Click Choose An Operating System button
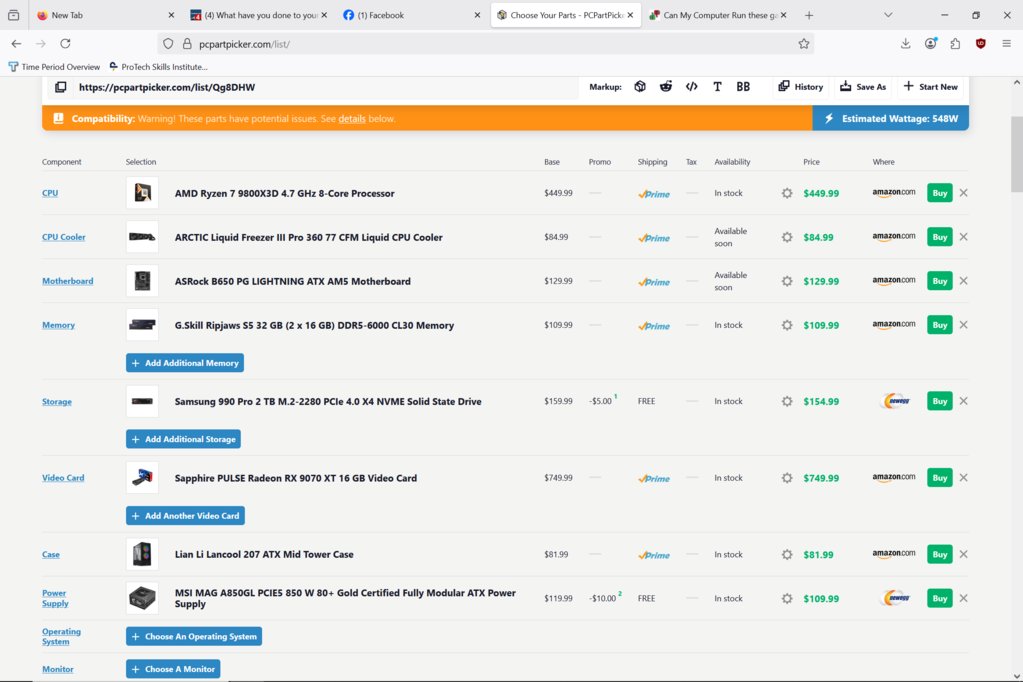This screenshot has height=682, width=1023. 194,636
